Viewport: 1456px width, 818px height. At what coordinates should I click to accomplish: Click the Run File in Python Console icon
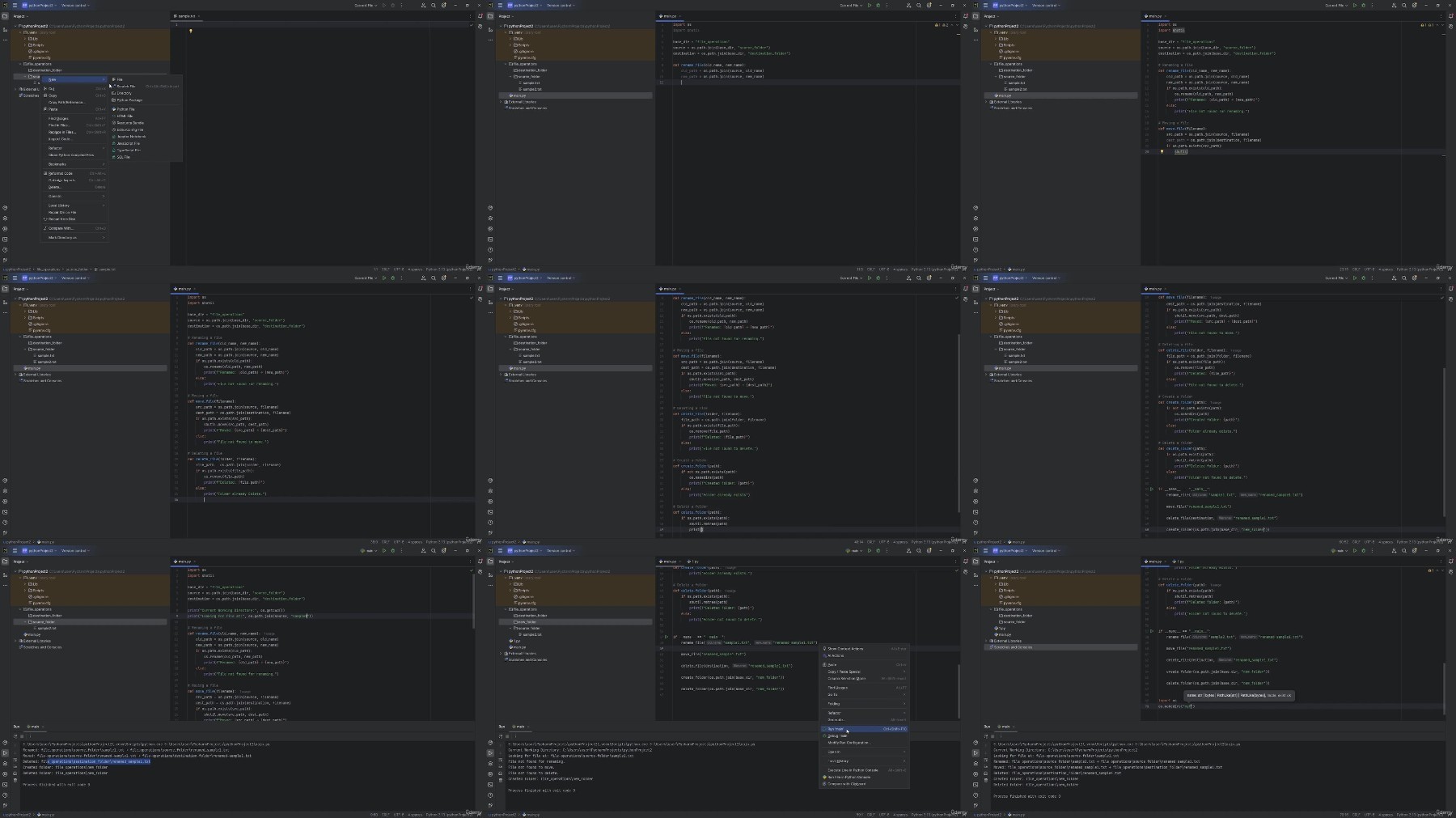click(824, 777)
